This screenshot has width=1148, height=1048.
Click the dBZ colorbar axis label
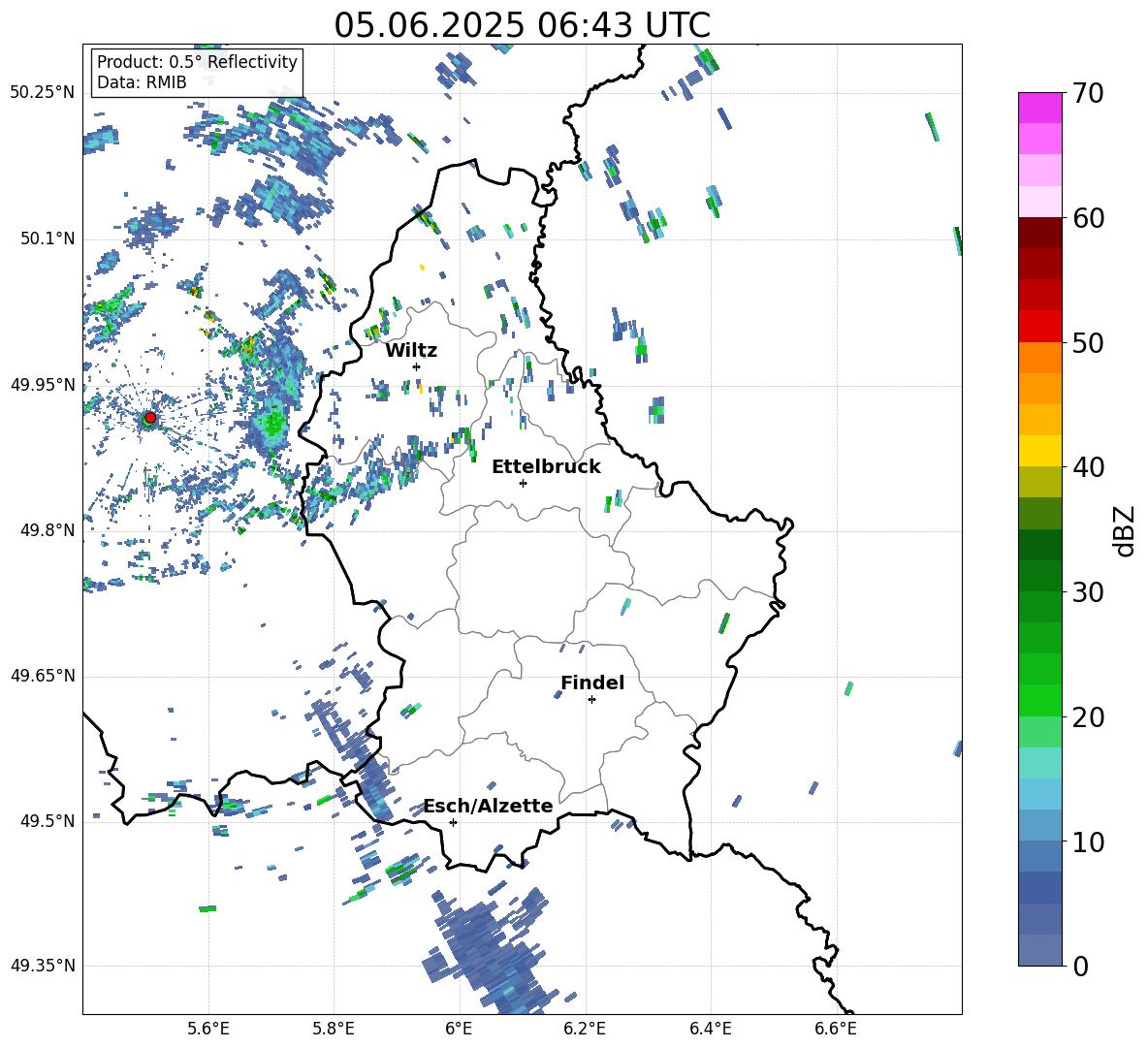click(x=1126, y=530)
